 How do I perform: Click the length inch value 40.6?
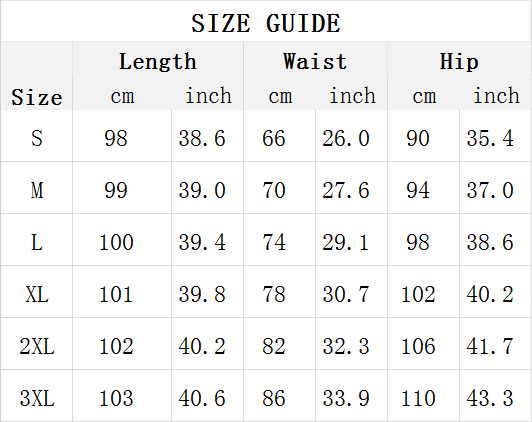(x=202, y=398)
